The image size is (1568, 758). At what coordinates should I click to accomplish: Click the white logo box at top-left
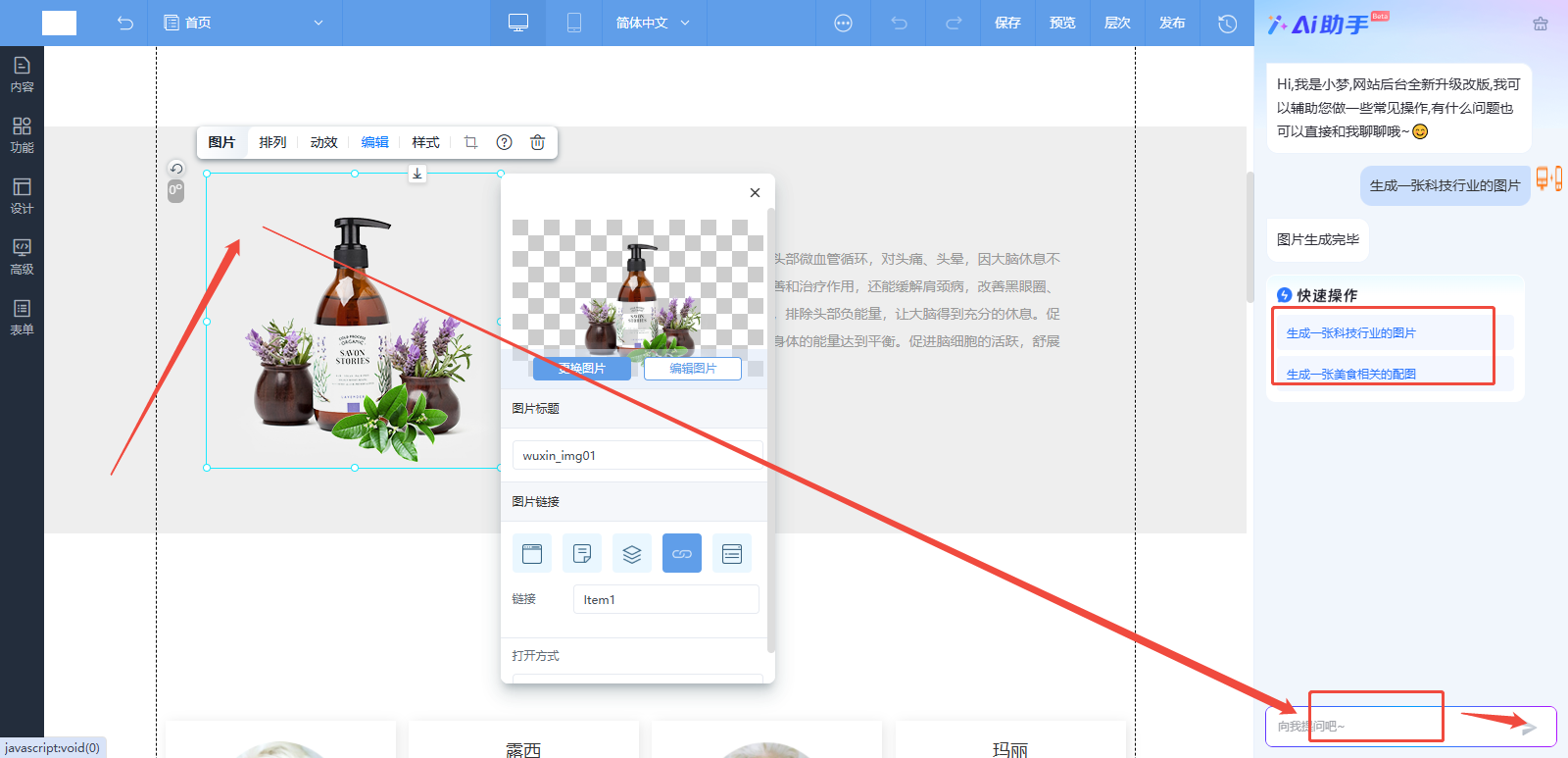coord(59,23)
